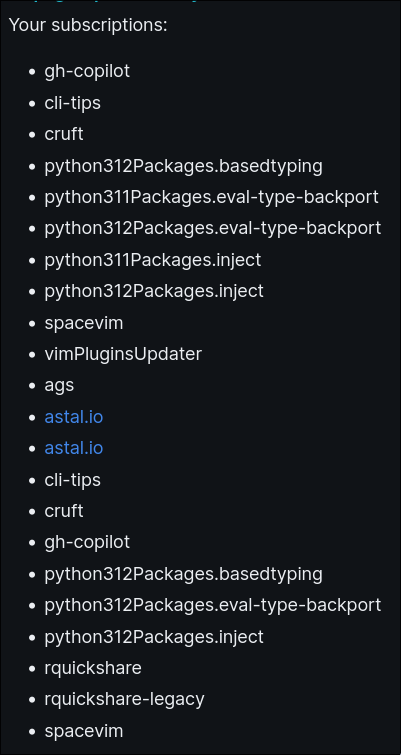Click python312Packages.basedtyping entry right below cruft

point(183,166)
